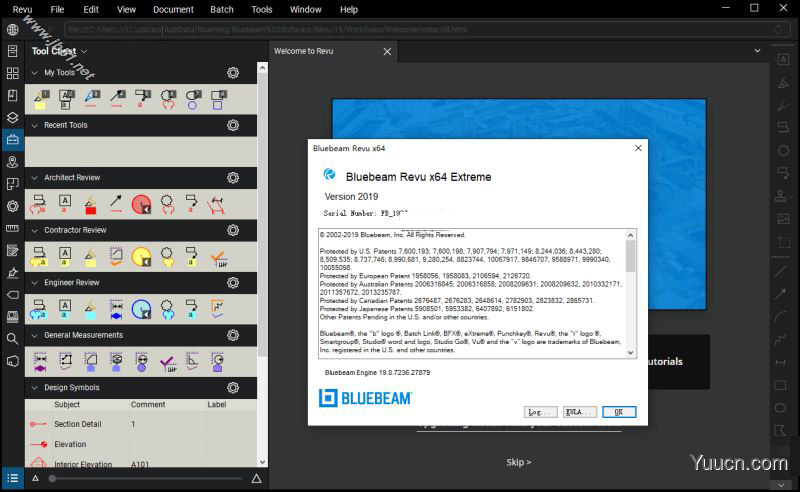800x492 pixels.
Task: Select the Tool Chest briefcase icon
Action: (13, 139)
